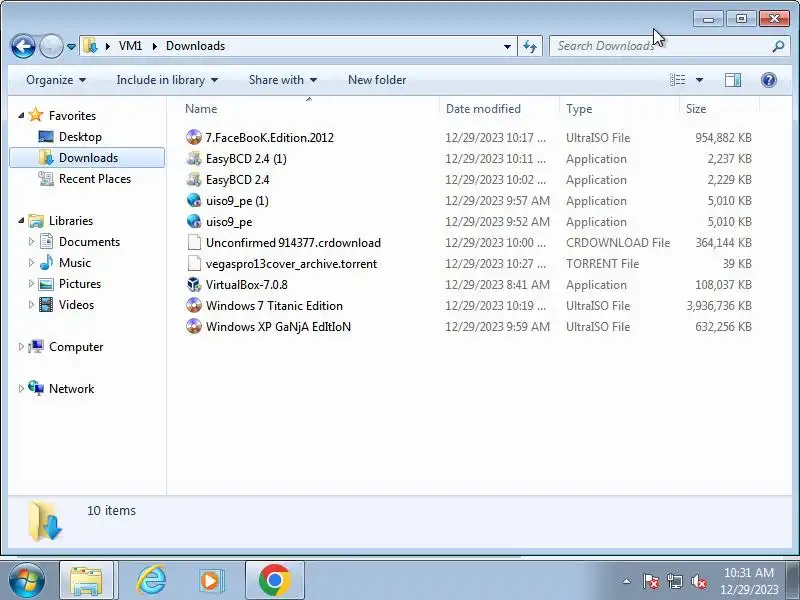Click the Windows Explorer taskbar icon
Viewport: 800px width, 600px height.
point(86,580)
